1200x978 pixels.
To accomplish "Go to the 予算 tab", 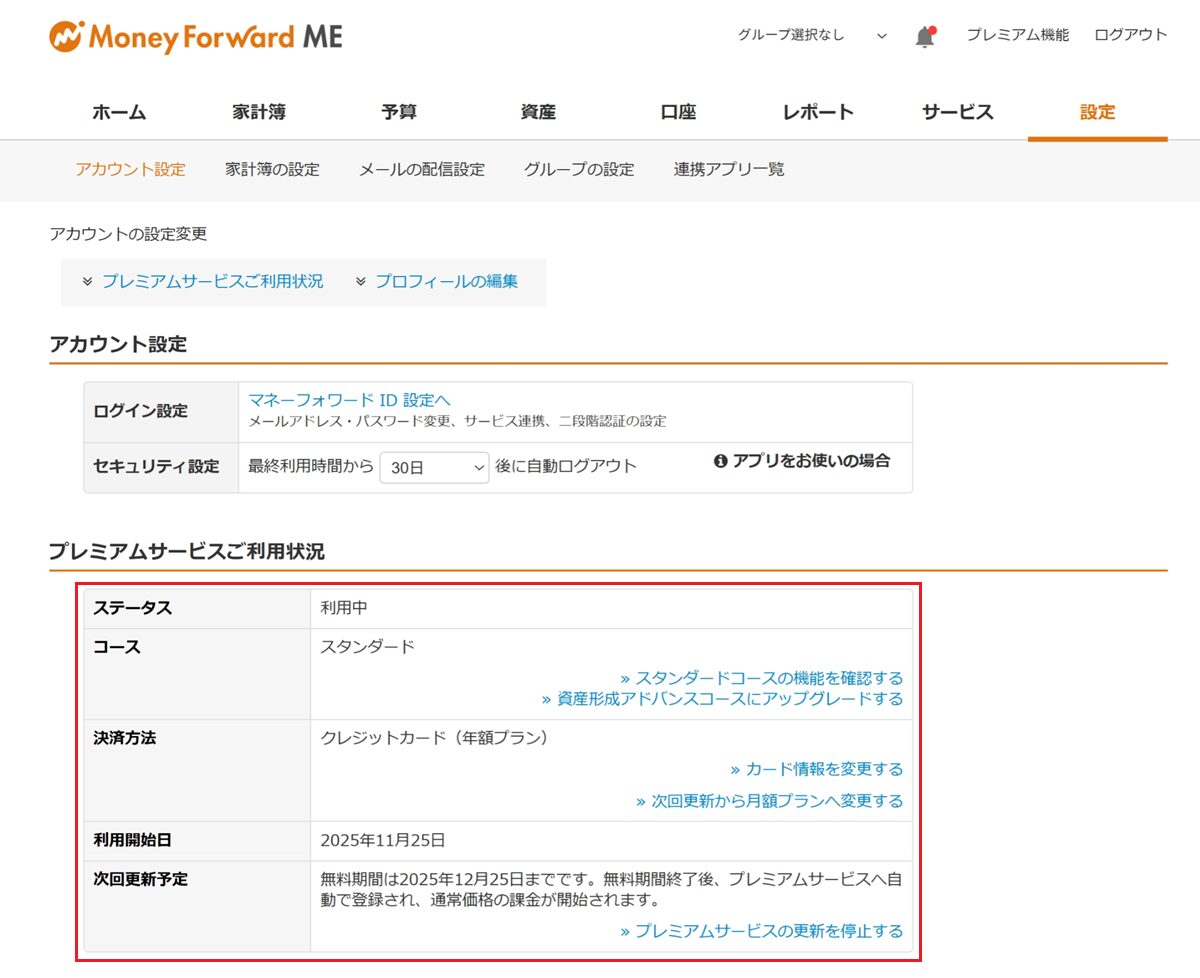I will (x=399, y=112).
